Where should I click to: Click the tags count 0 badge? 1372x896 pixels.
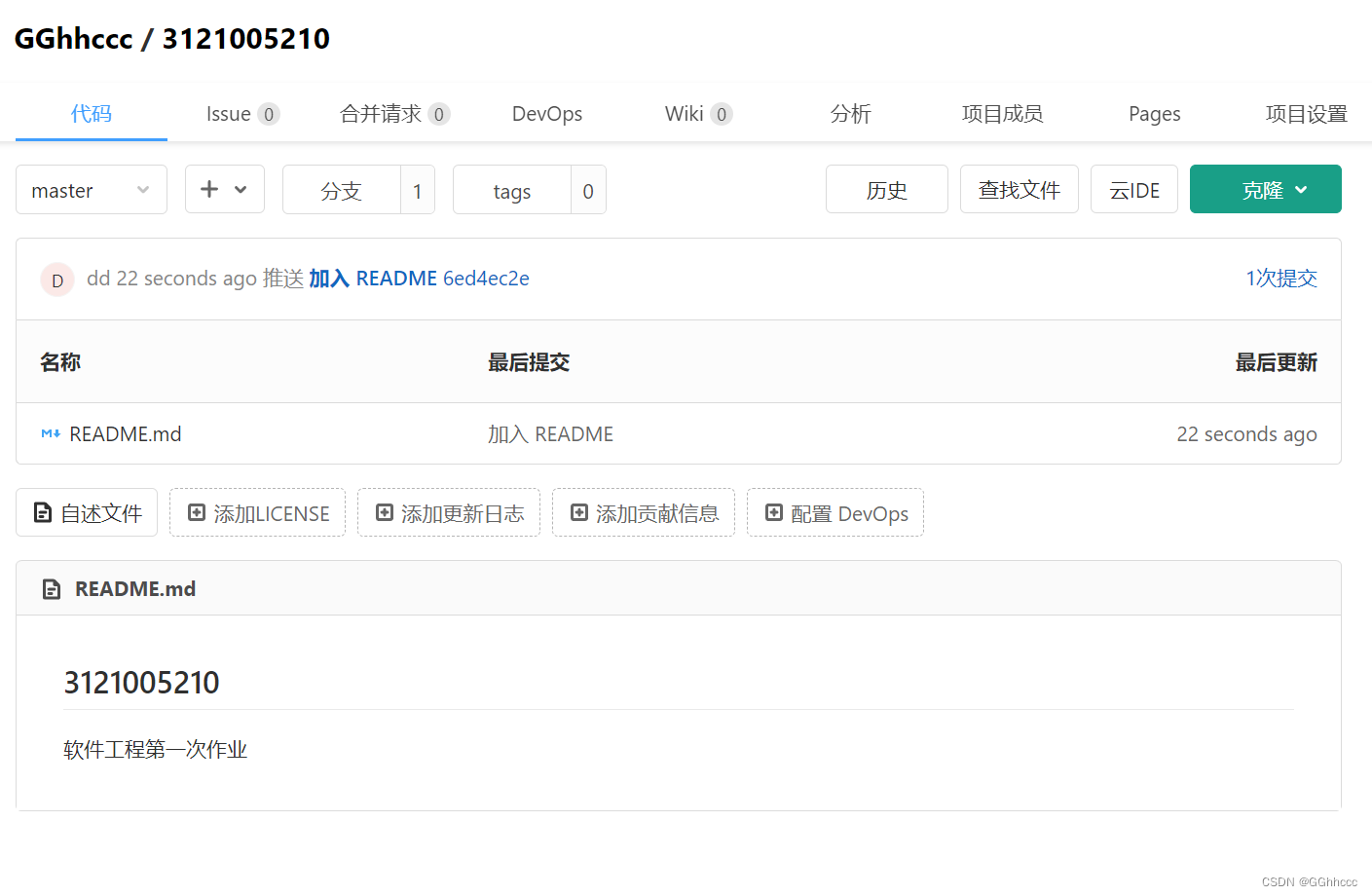588,190
